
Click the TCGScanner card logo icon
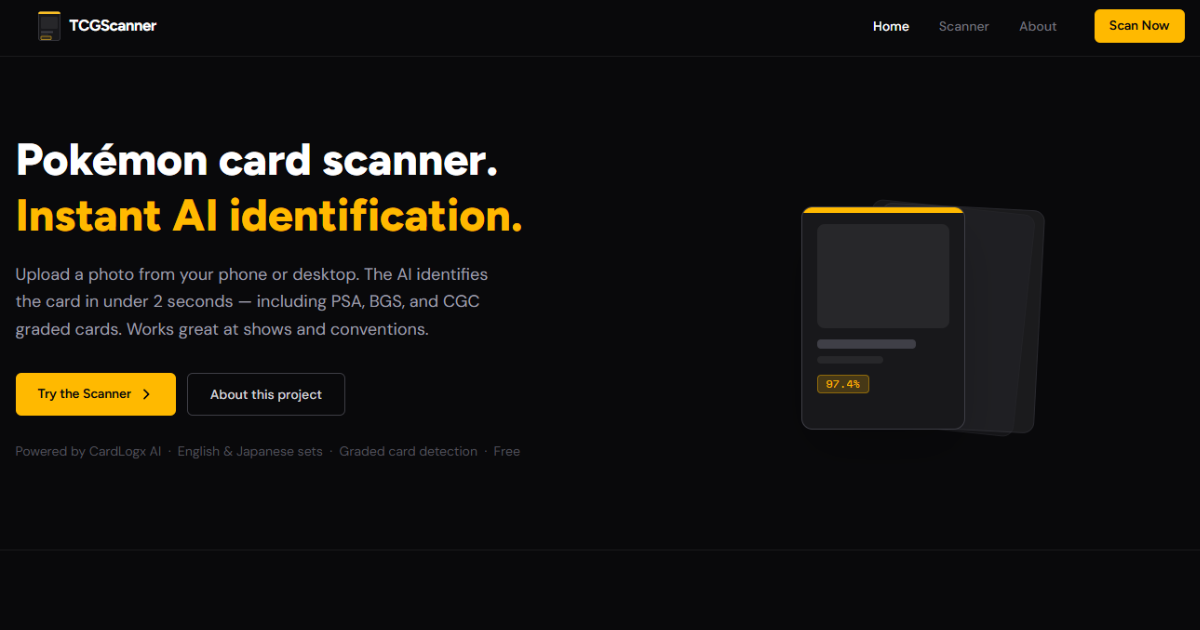click(48, 26)
